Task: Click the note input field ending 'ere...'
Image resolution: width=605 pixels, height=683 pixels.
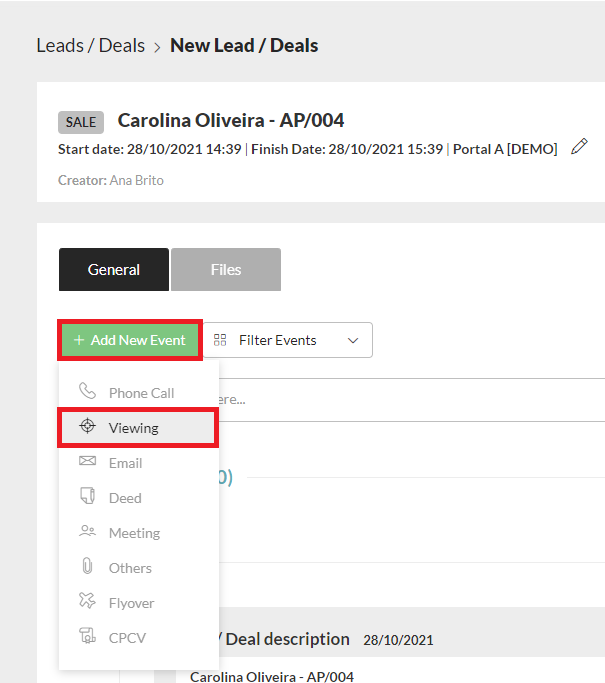Action: coord(412,400)
